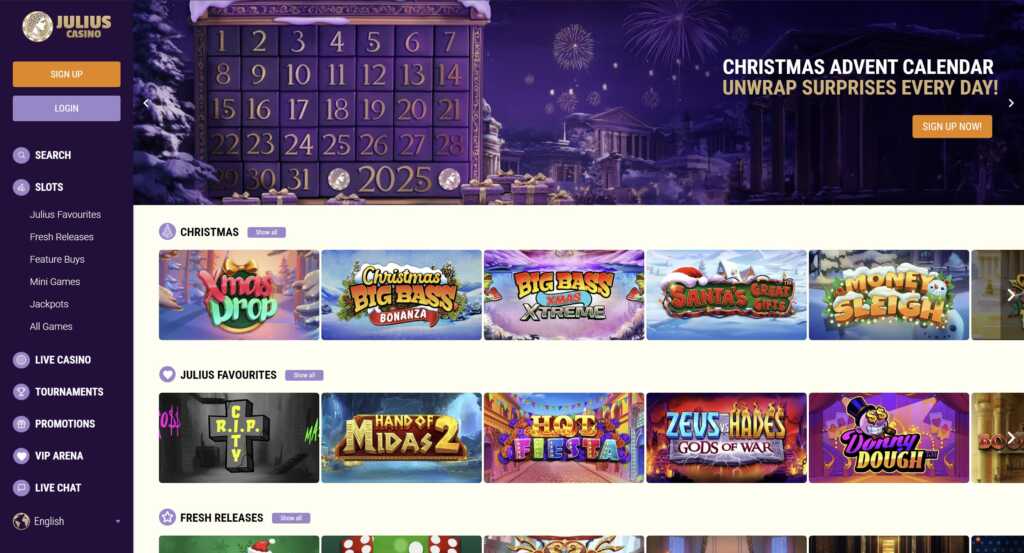
Task: Open Feature Buys submenu item
Action: click(x=57, y=259)
